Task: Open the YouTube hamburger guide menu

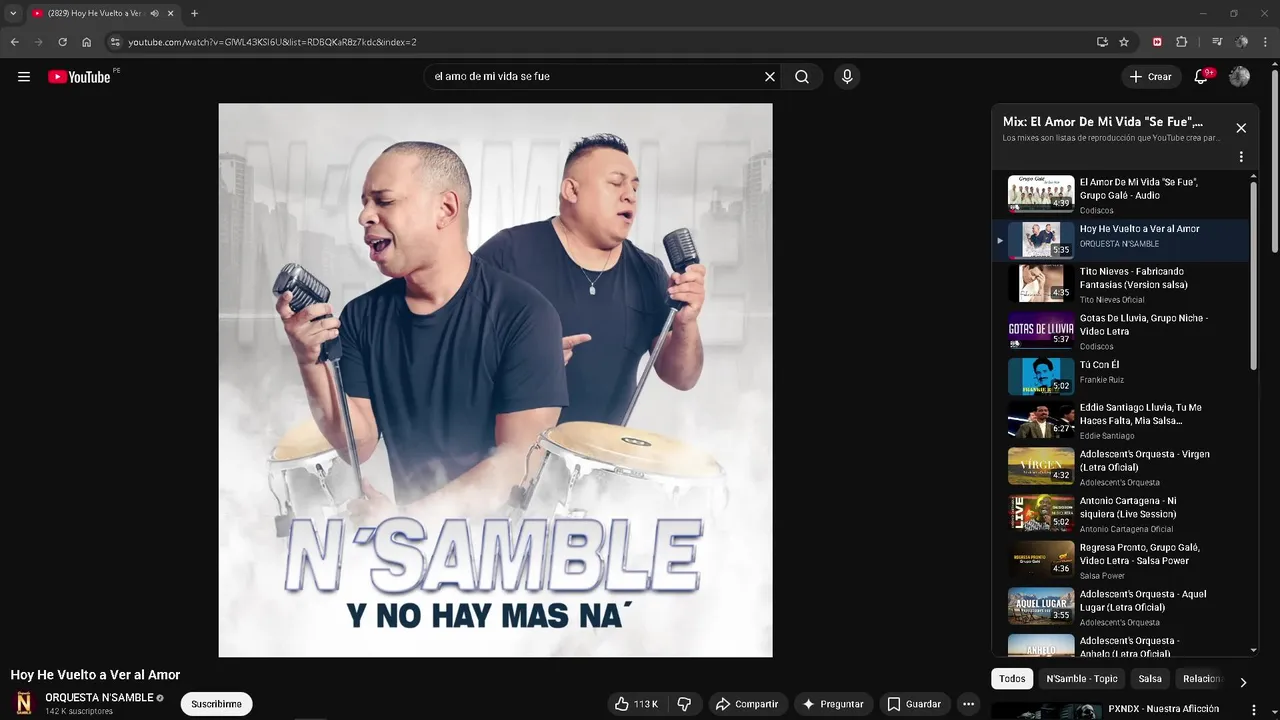Action: coord(24,77)
